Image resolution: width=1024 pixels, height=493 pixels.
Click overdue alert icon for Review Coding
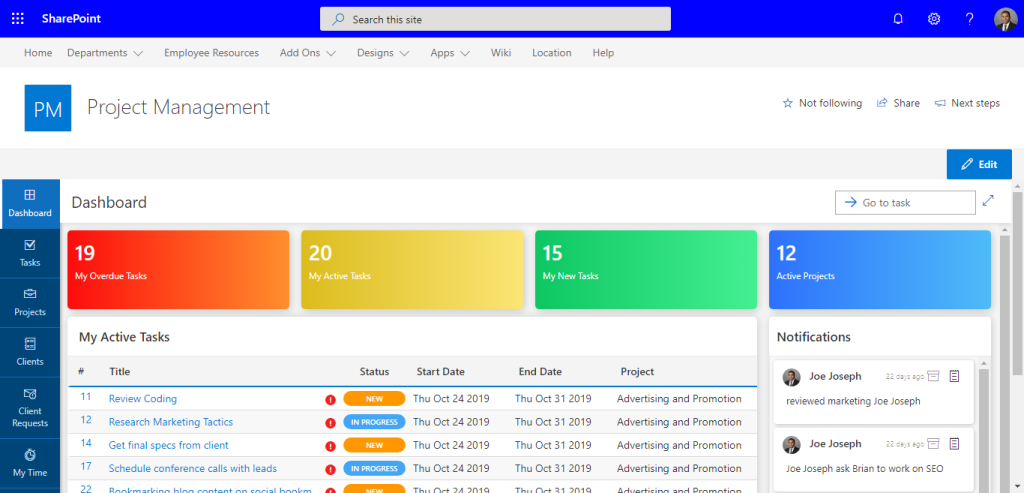point(330,400)
